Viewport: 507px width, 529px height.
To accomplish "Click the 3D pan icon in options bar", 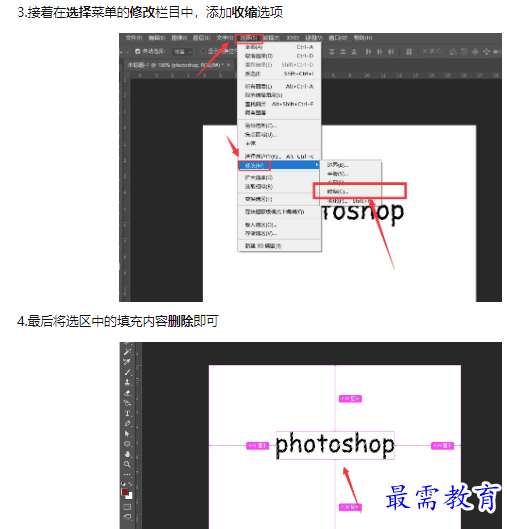I will coord(475,52).
